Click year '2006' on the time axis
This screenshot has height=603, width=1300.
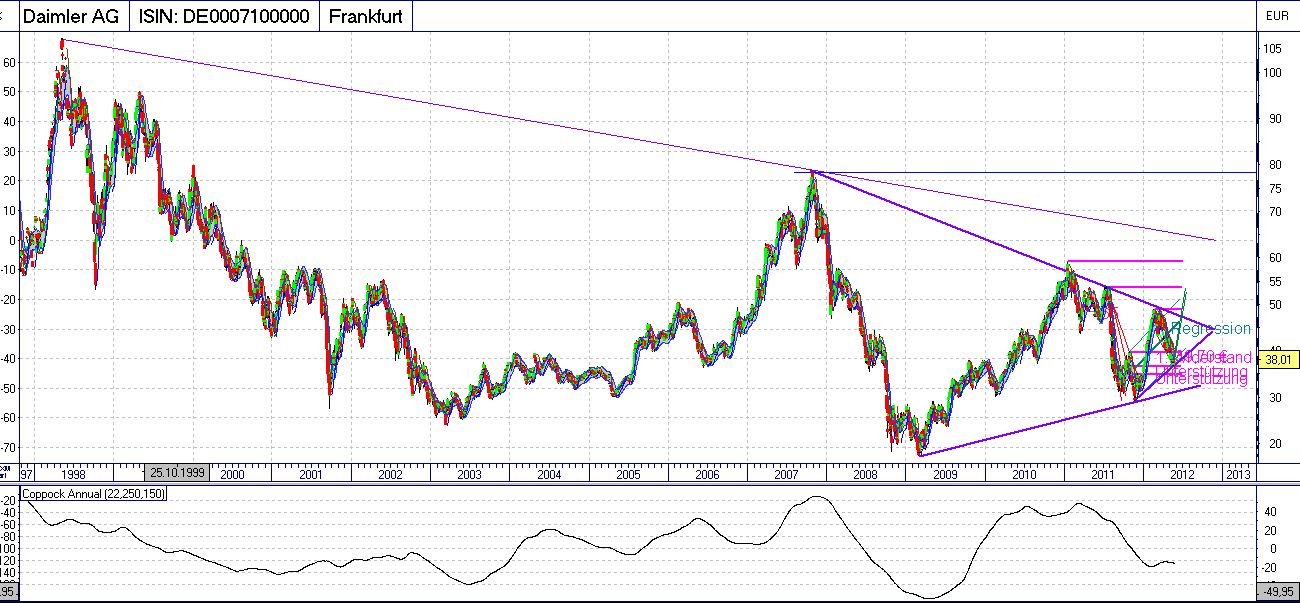pyautogui.click(x=707, y=474)
